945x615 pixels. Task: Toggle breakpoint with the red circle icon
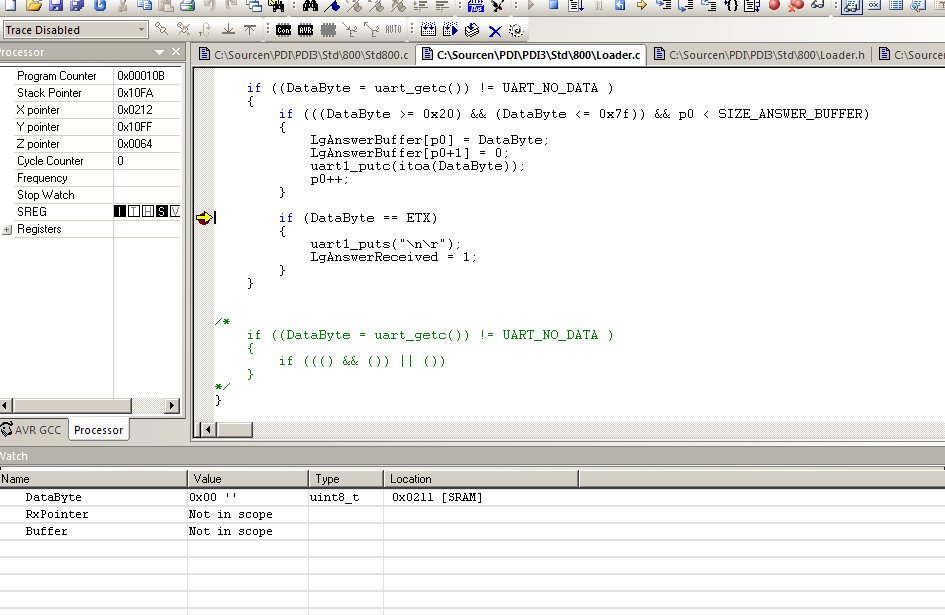coord(774,5)
